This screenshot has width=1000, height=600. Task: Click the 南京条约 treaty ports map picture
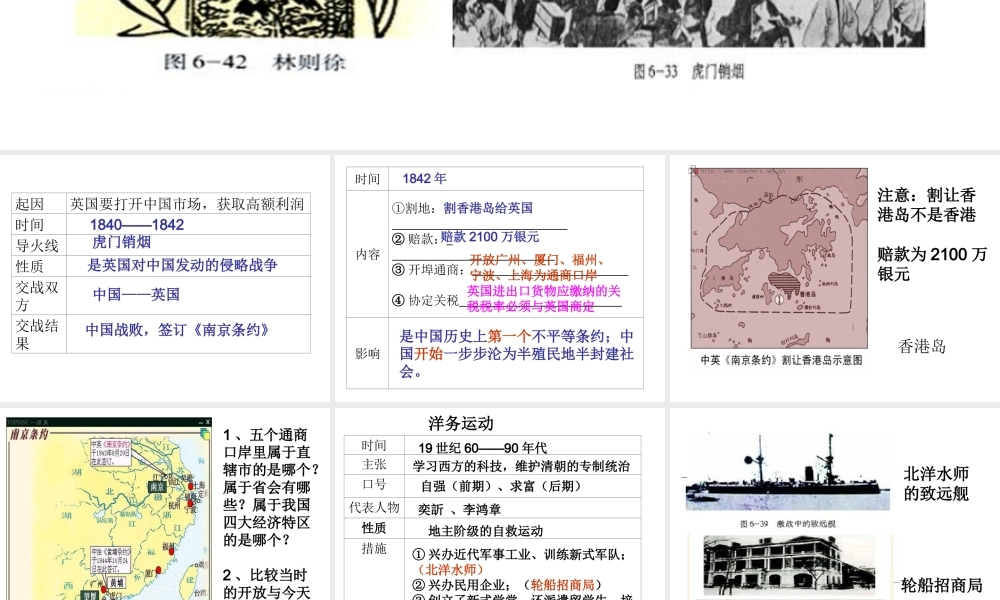[x=108, y=509]
